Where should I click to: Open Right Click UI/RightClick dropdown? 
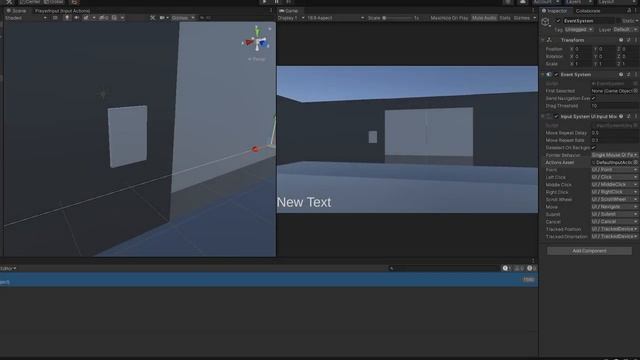(x=615, y=192)
